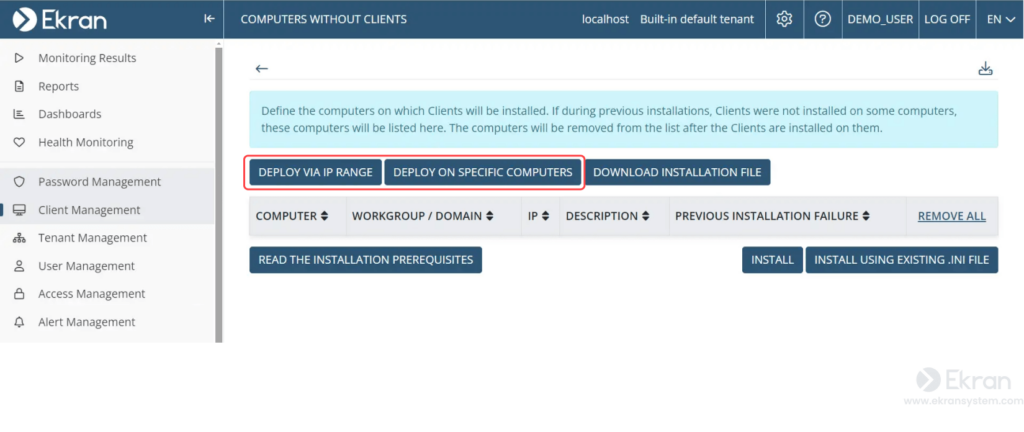Click the Ekran logo in header
1024x432 pixels.
click(59, 20)
